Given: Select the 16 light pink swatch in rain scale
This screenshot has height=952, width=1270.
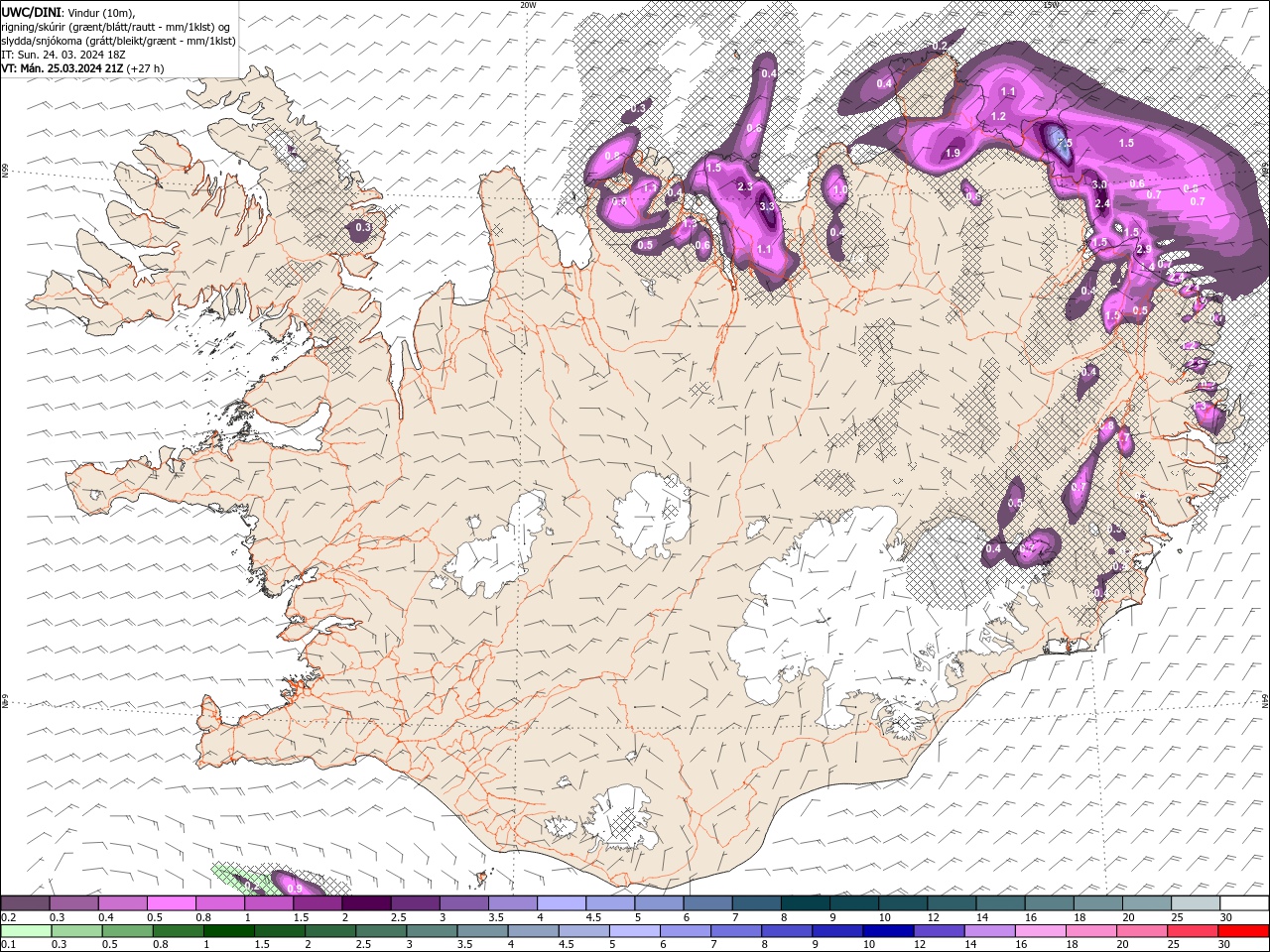Looking at the screenshot, I should tap(1040, 931).
